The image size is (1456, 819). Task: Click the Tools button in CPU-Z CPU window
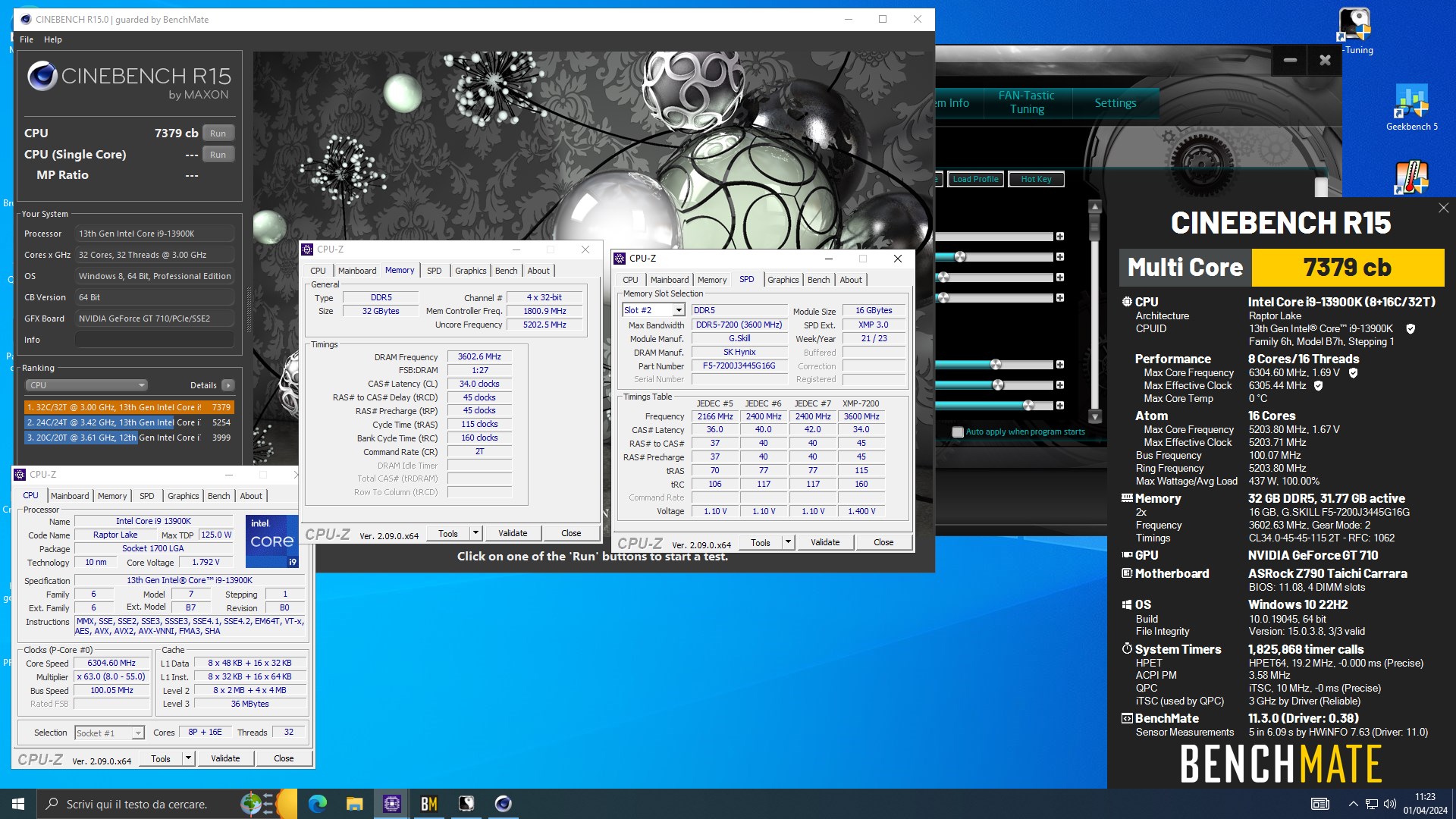pyautogui.click(x=161, y=758)
